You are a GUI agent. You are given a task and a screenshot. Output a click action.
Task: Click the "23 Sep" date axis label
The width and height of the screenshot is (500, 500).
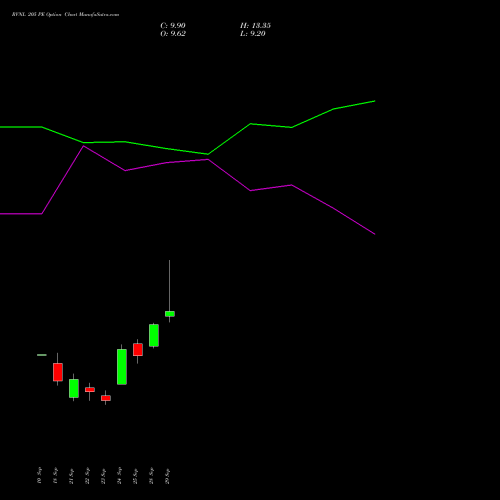[x=103, y=476]
